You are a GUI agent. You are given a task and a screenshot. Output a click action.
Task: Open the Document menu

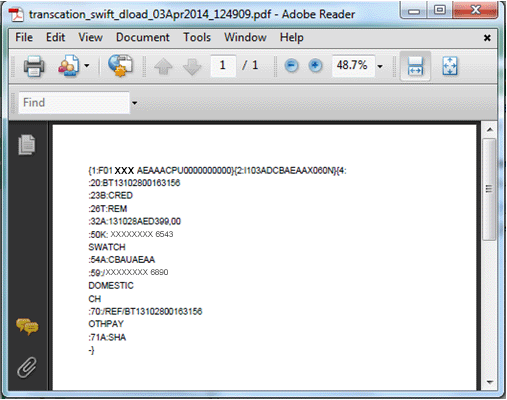tap(143, 37)
